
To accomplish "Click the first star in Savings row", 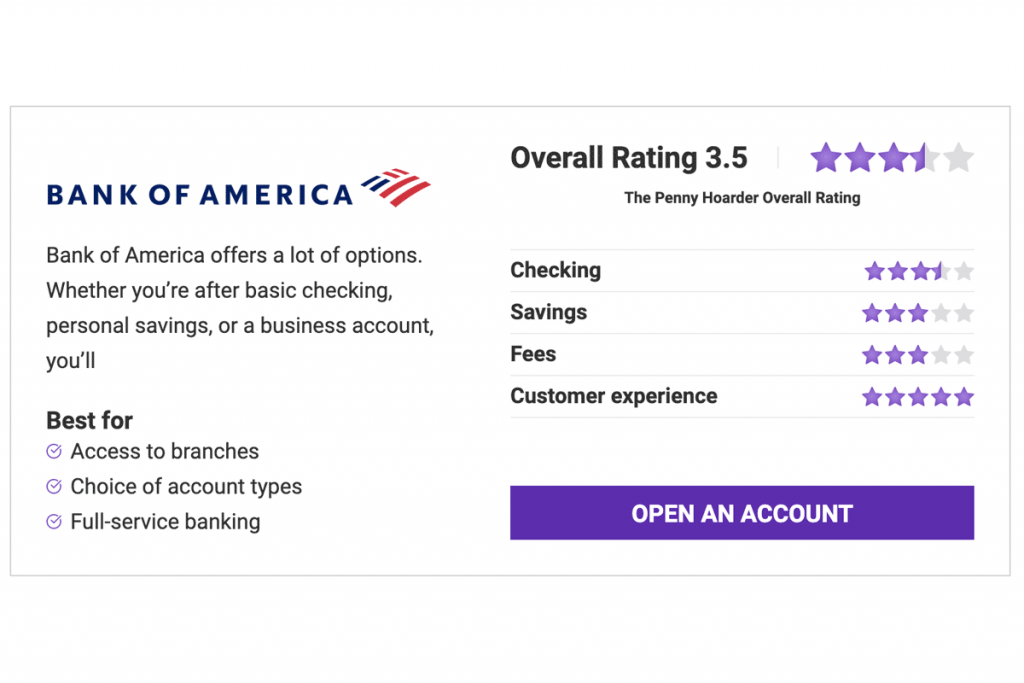I will coord(872,313).
